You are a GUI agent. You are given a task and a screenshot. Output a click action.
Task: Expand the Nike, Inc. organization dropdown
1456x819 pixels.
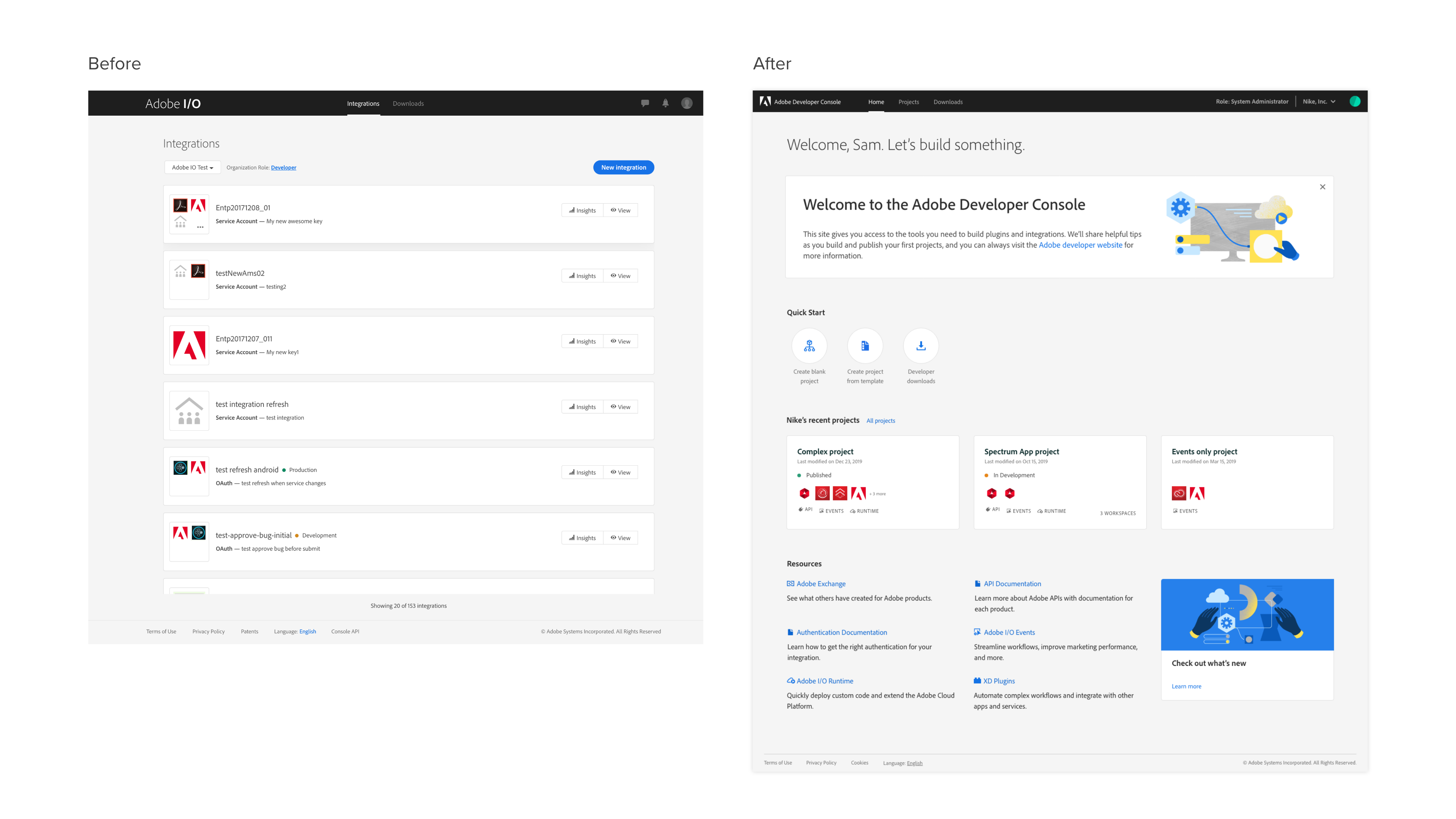(x=1319, y=102)
